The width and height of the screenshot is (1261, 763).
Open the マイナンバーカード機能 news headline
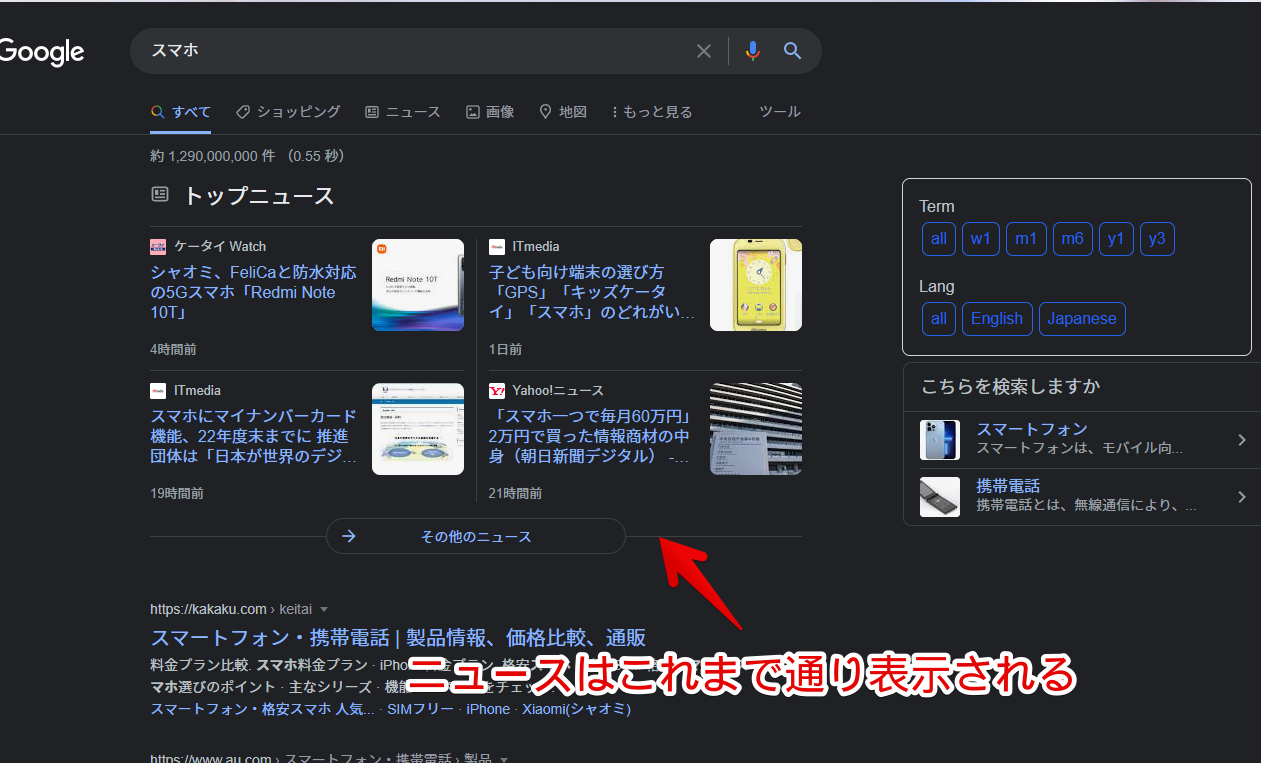[x=254, y=436]
